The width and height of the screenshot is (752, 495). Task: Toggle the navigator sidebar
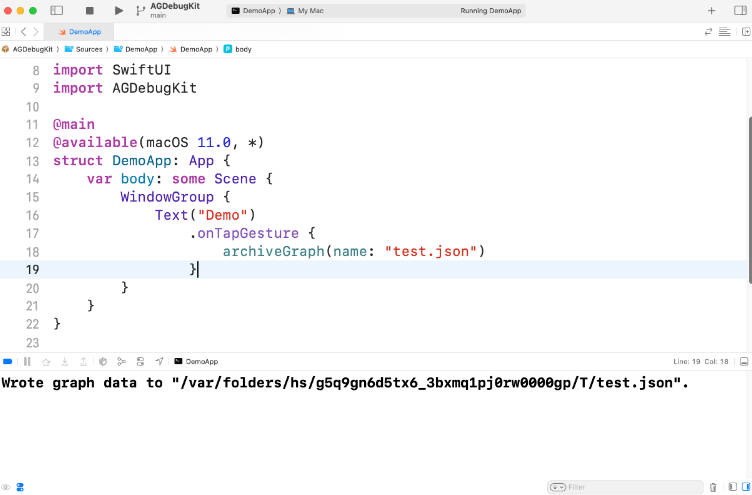click(x=56, y=10)
